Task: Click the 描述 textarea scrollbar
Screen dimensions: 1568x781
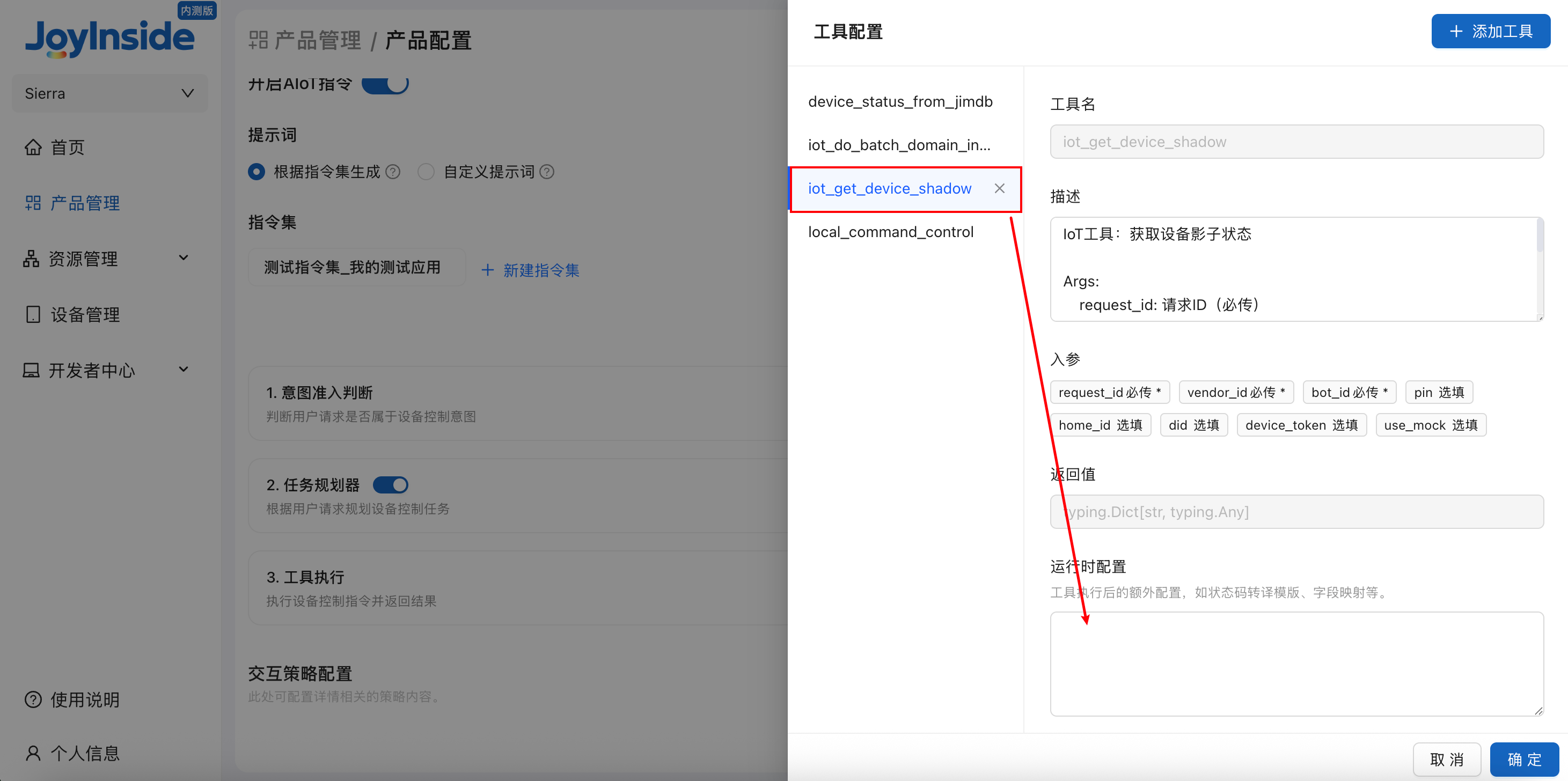Action: [1541, 236]
